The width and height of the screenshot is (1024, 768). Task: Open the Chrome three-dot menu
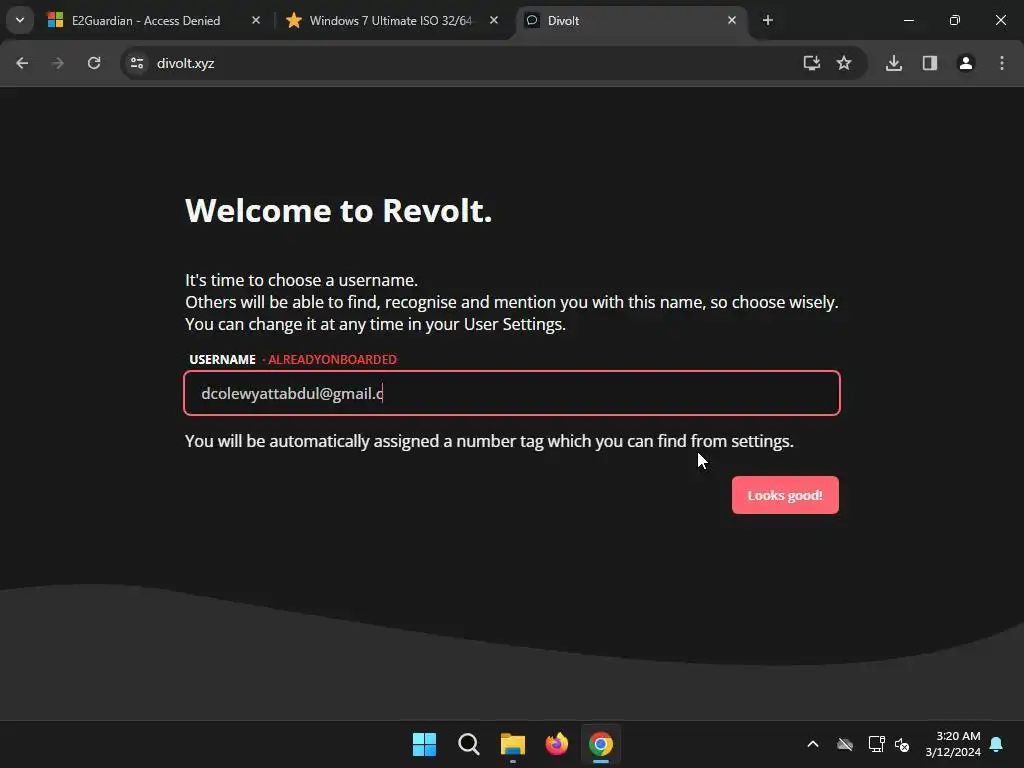click(x=1002, y=63)
